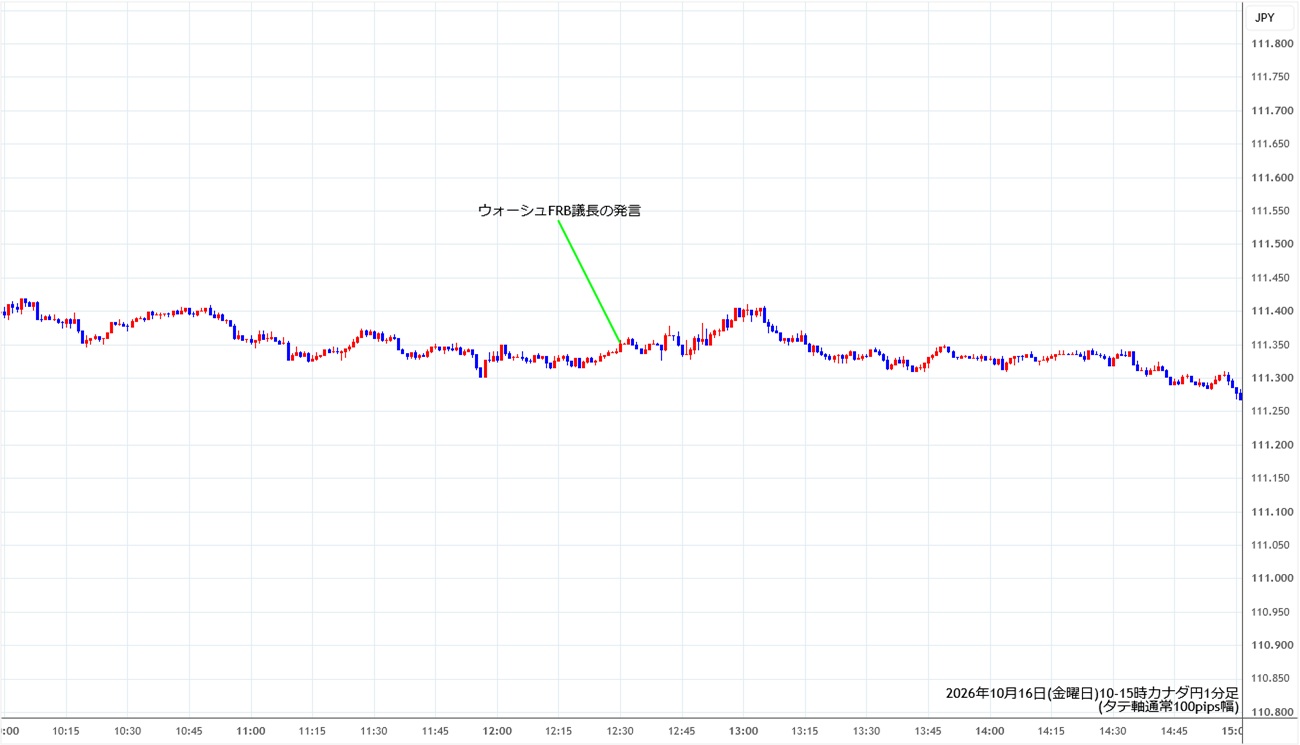Click the 111.200 price axis label

pos(1271,445)
